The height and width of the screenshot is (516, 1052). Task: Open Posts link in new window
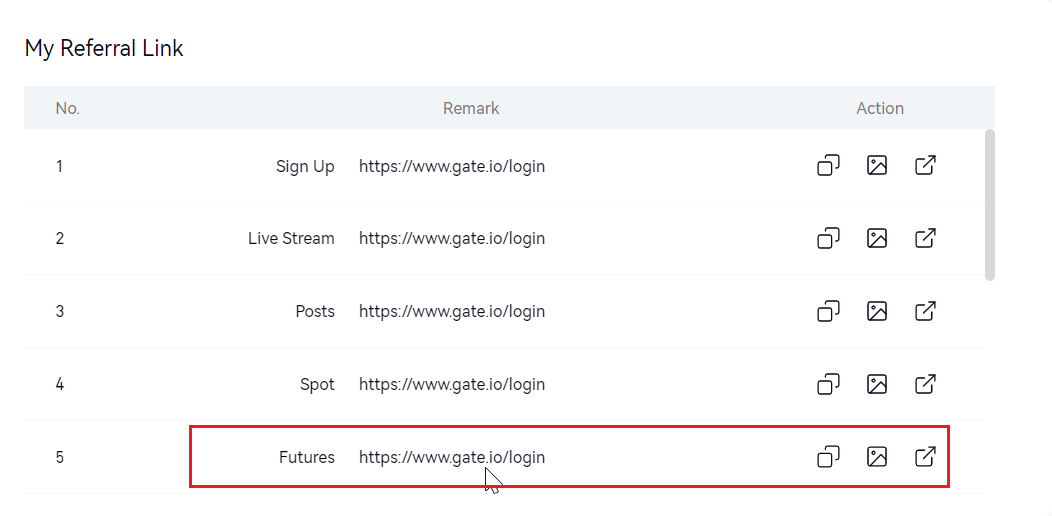point(926,311)
